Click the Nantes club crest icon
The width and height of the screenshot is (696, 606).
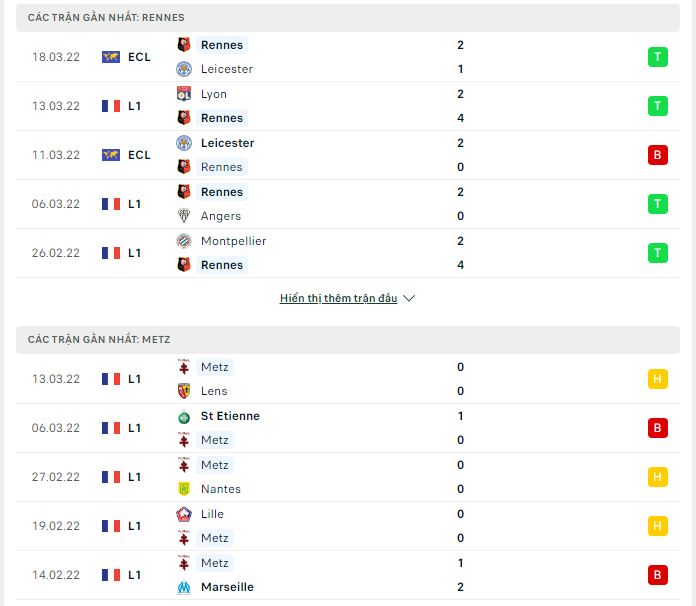(184, 489)
